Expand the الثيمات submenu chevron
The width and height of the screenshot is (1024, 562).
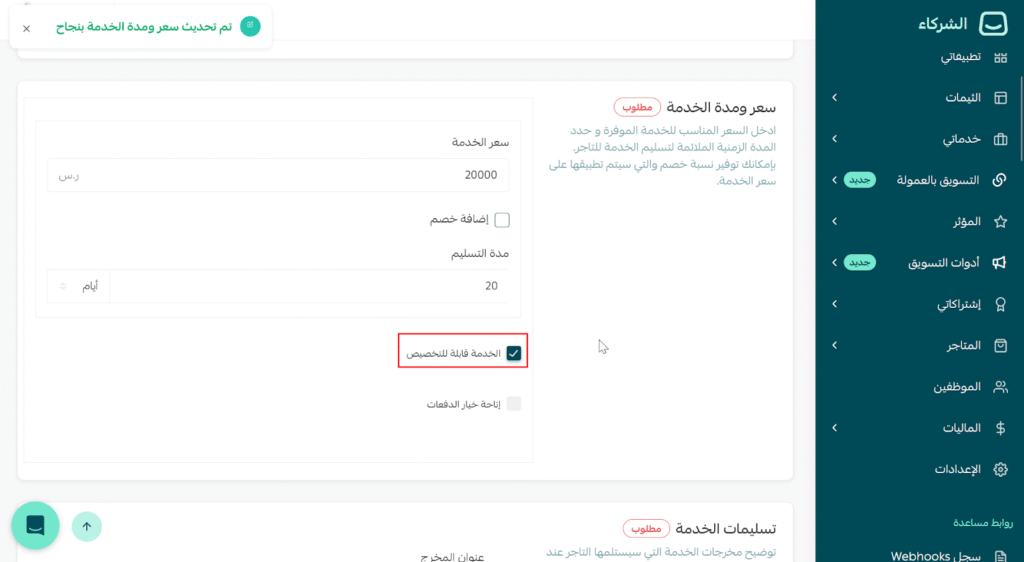pyautogui.click(x=834, y=98)
